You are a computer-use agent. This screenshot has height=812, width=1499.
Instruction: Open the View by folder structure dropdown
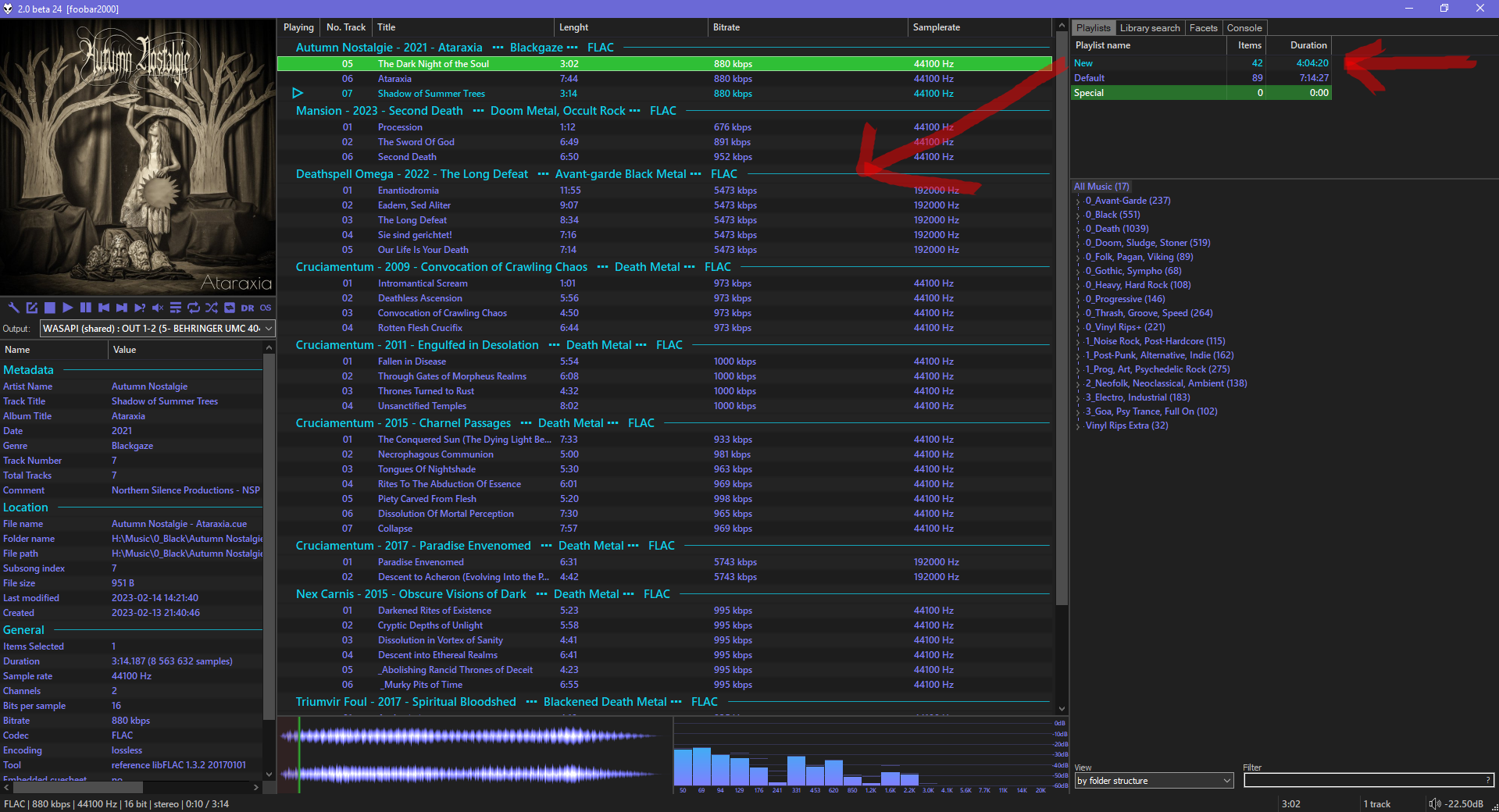1153,781
